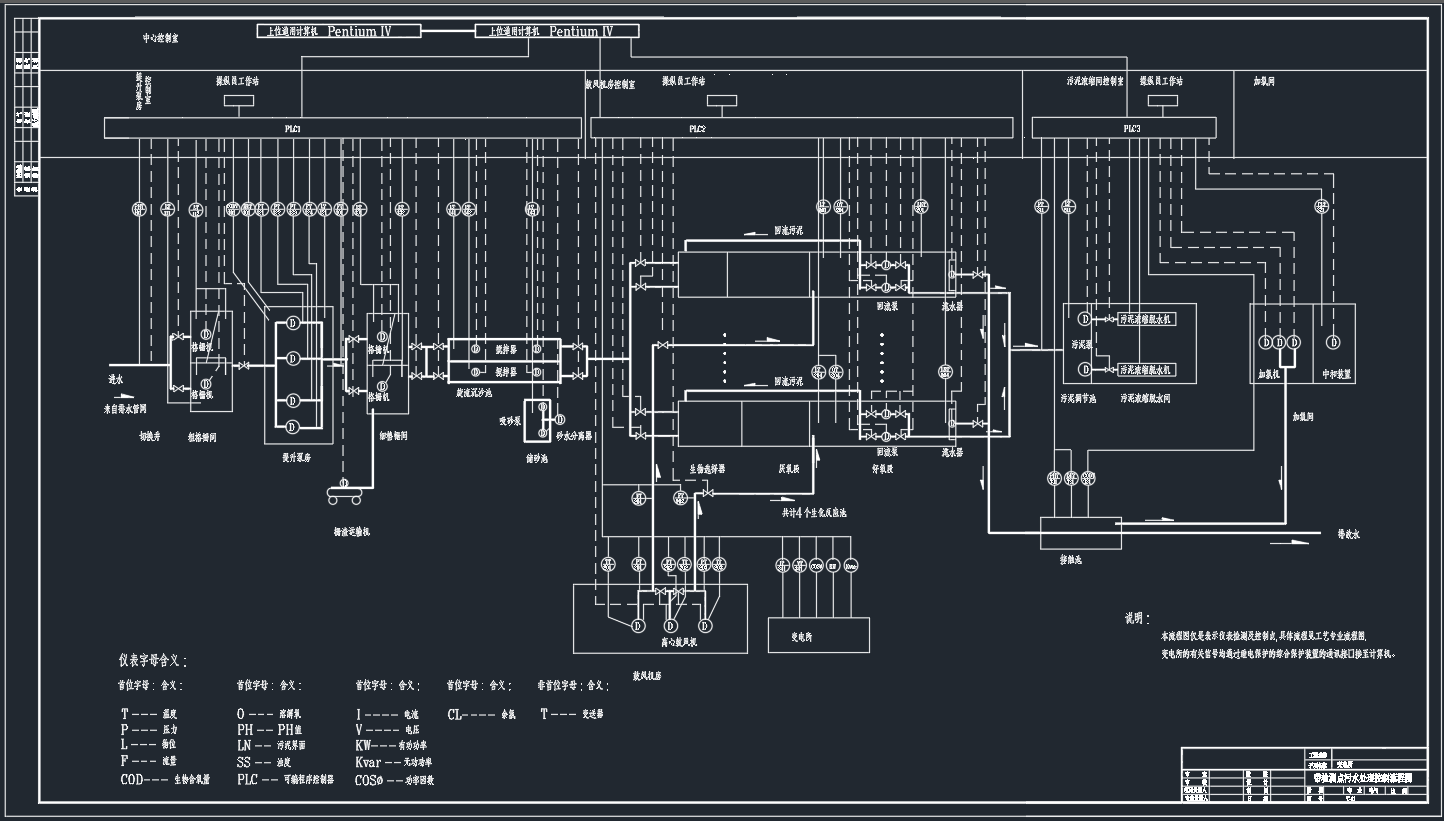
Task: Click the operator workstation box above PLC2
Action: [722, 100]
